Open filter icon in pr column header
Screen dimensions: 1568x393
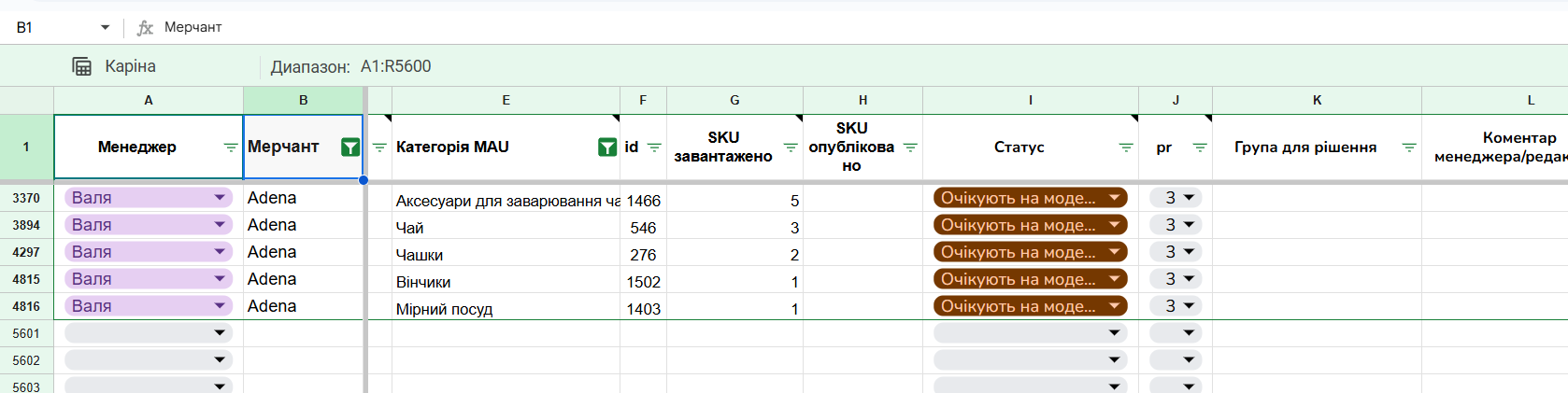(x=1200, y=147)
